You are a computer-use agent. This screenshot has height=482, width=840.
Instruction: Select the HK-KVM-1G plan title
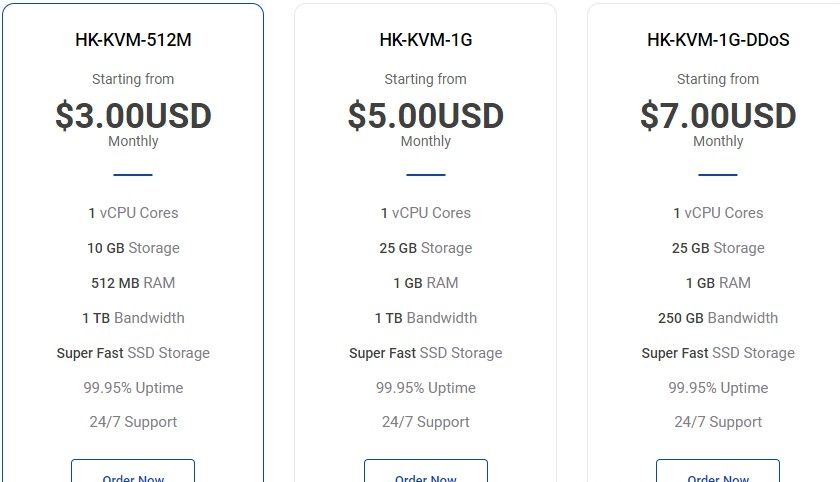point(426,40)
